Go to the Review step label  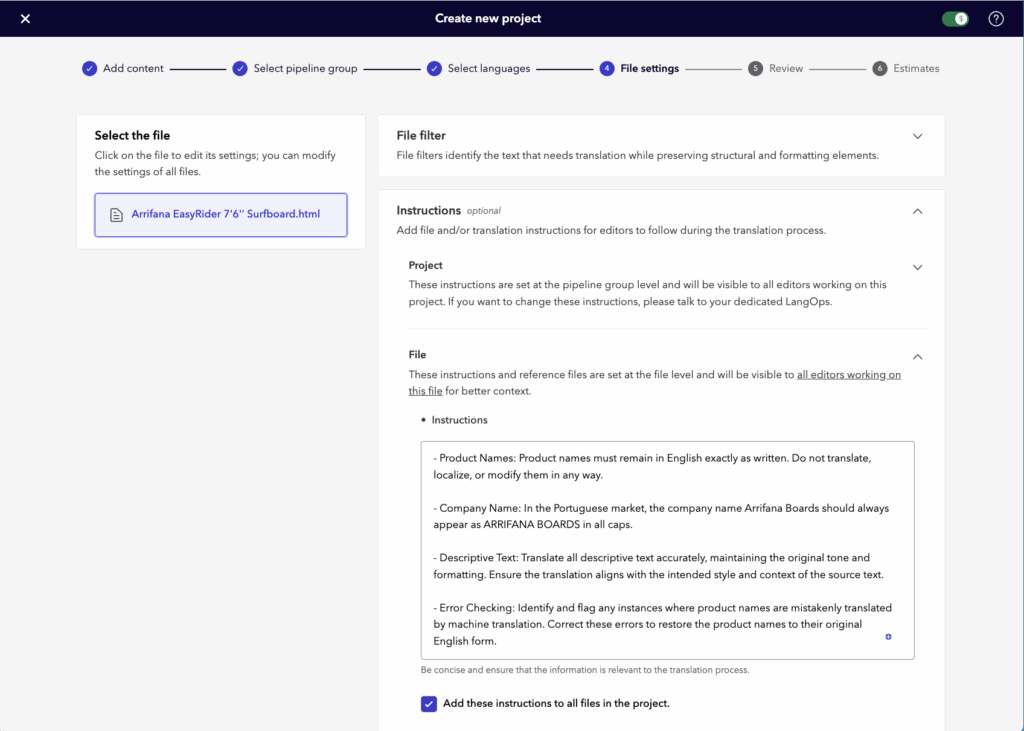pos(786,69)
